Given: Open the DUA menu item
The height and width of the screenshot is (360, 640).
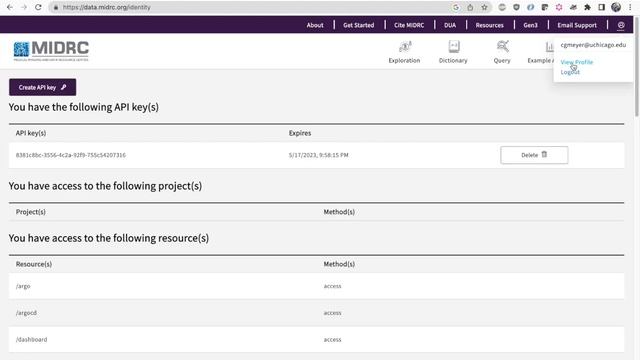Looking at the screenshot, I should click(450, 25).
